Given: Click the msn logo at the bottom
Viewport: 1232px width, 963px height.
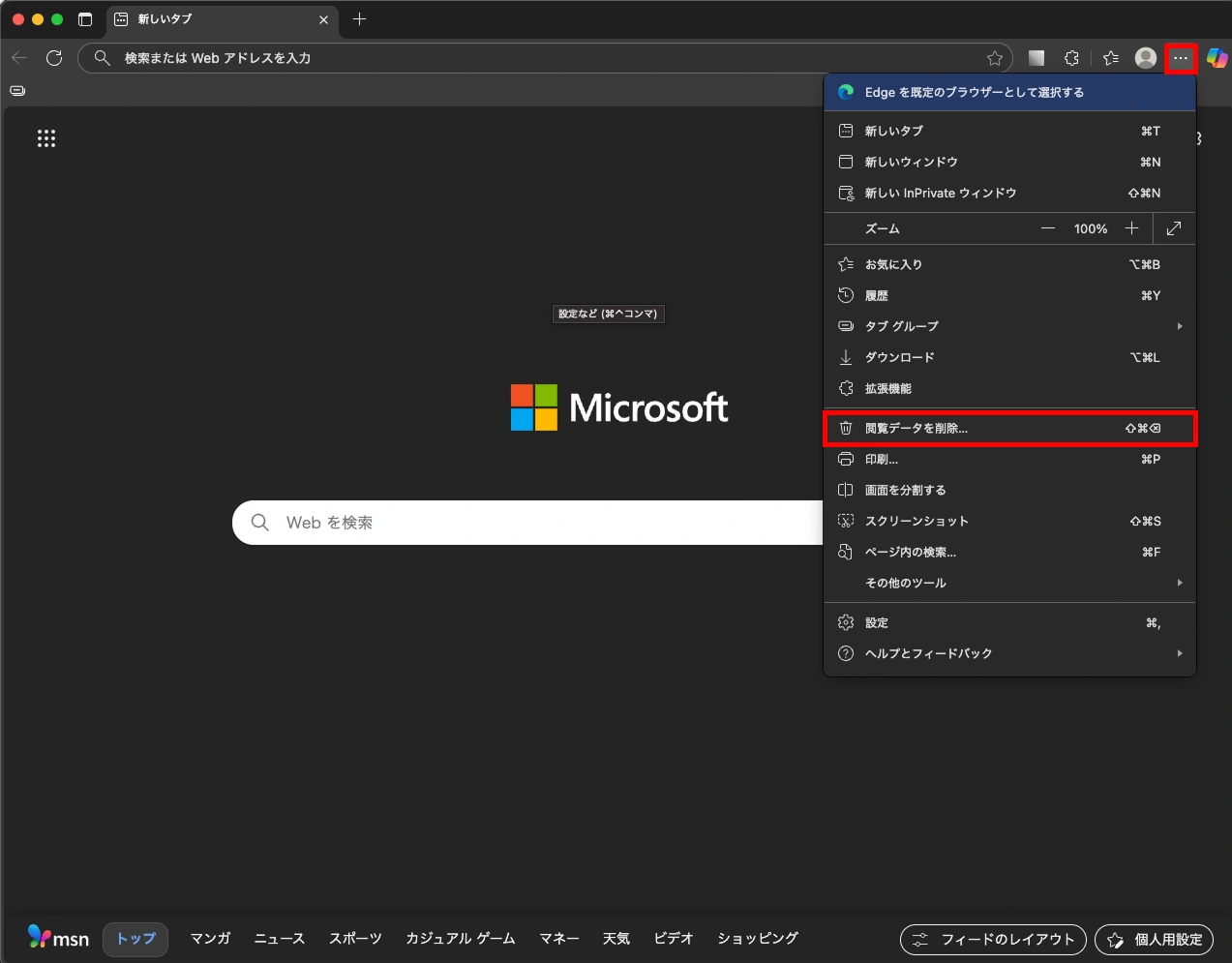Looking at the screenshot, I should [56, 938].
